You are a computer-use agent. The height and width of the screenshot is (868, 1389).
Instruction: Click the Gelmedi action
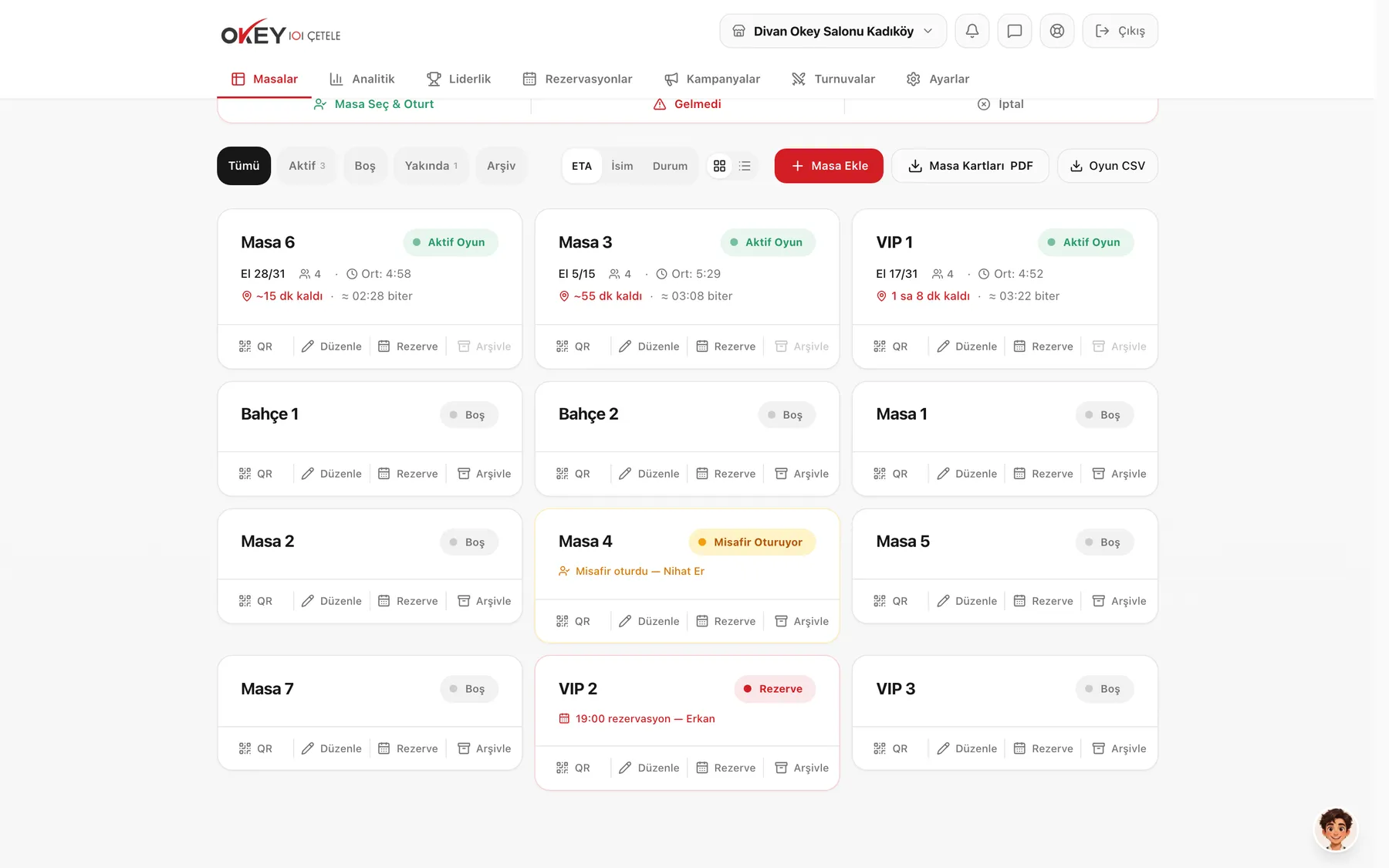(x=687, y=104)
